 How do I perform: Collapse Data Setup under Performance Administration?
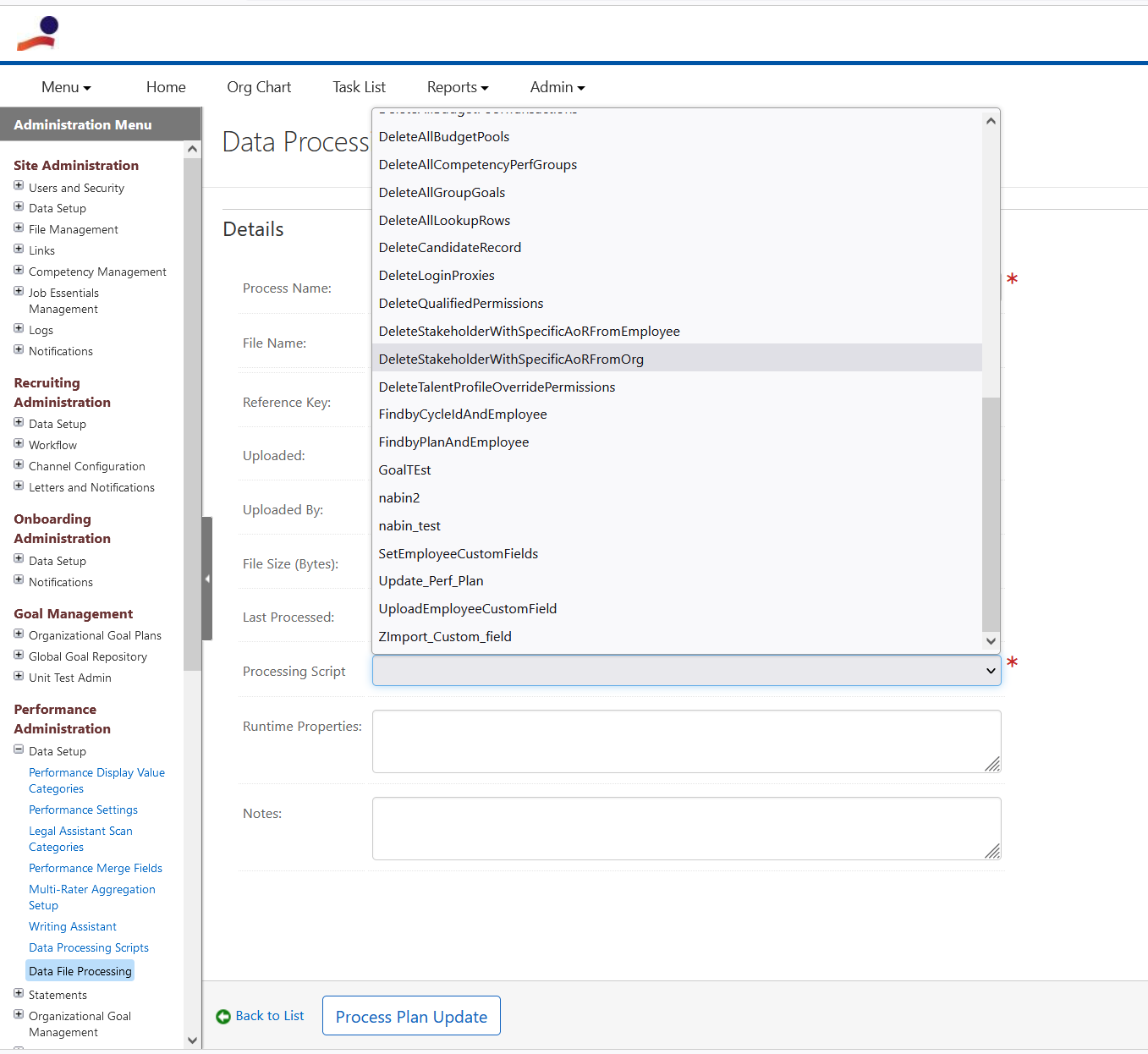tap(19, 749)
